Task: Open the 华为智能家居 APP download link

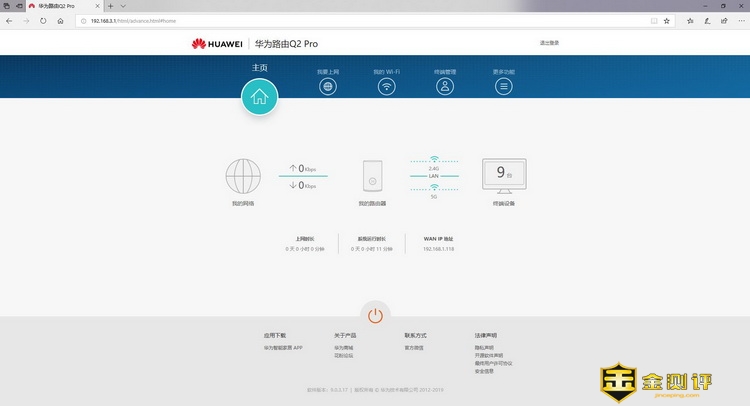Action: coord(283,348)
